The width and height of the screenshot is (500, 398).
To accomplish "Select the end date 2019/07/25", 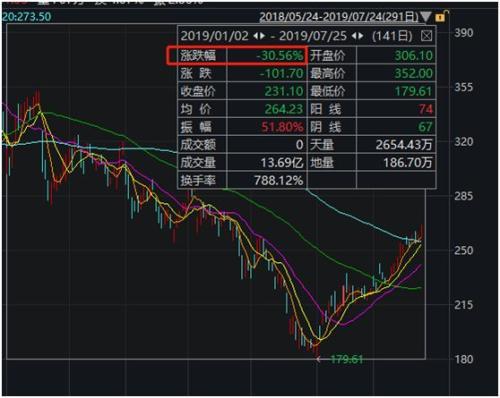I will click(313, 36).
